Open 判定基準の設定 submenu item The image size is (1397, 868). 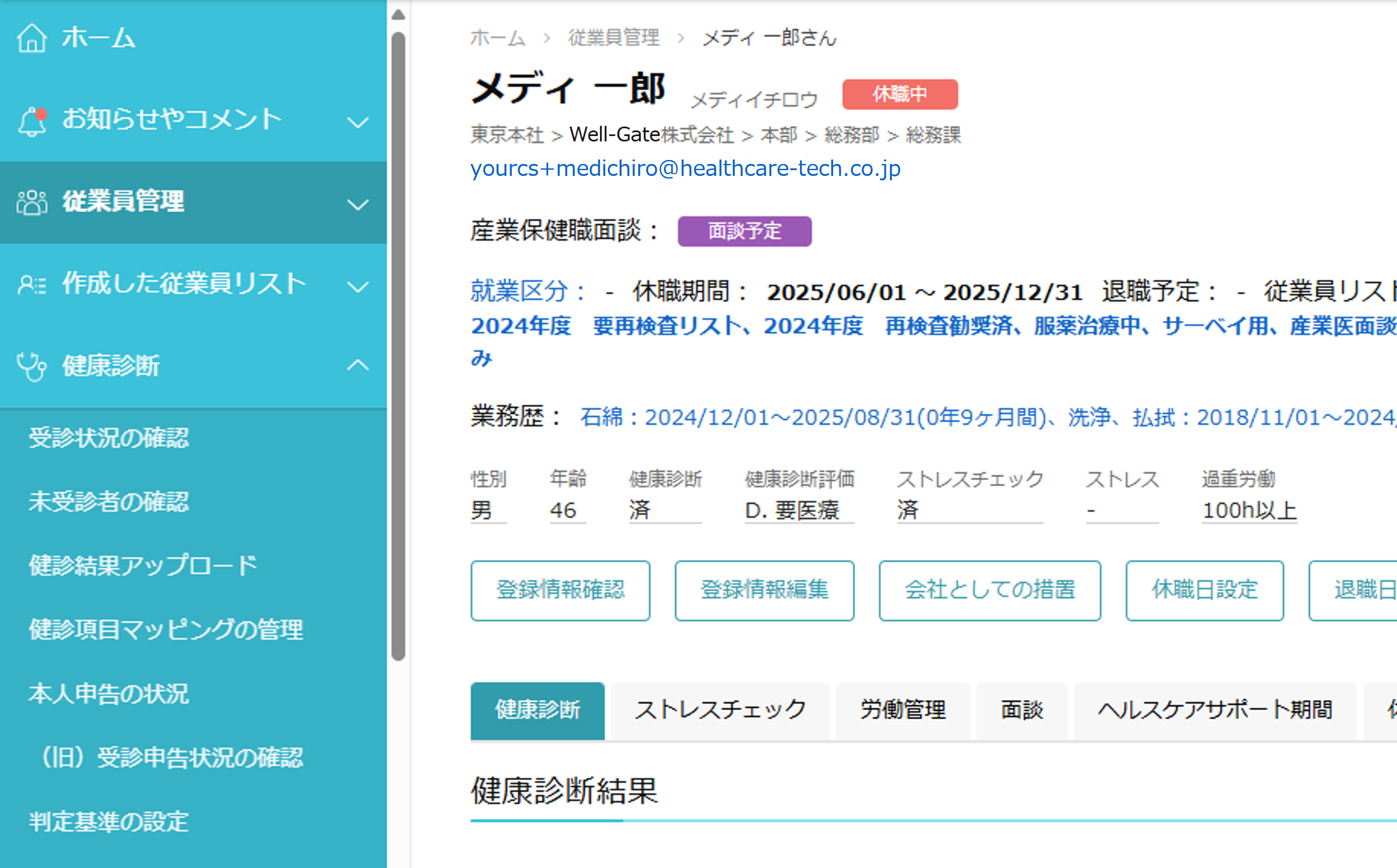pyautogui.click(x=109, y=821)
